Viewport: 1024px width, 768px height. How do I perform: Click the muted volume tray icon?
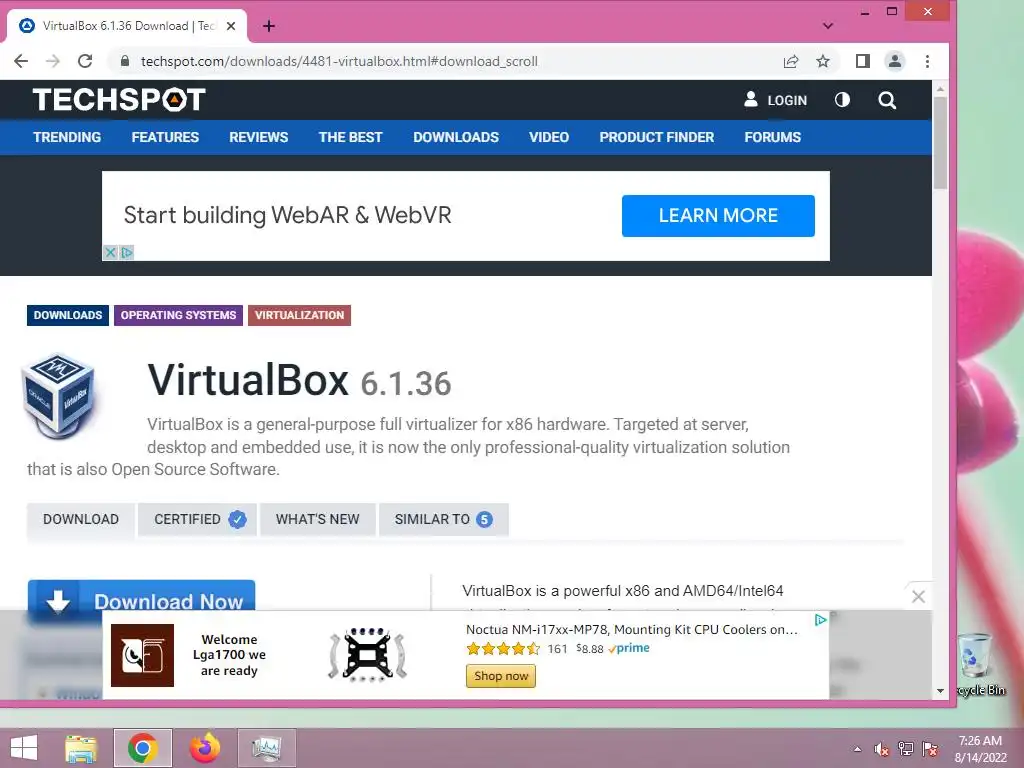882,749
